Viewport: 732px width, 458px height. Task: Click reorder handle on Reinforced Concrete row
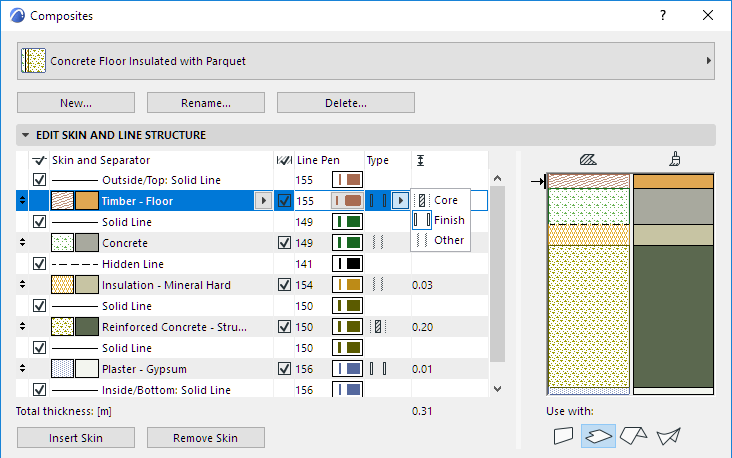coord(22,327)
